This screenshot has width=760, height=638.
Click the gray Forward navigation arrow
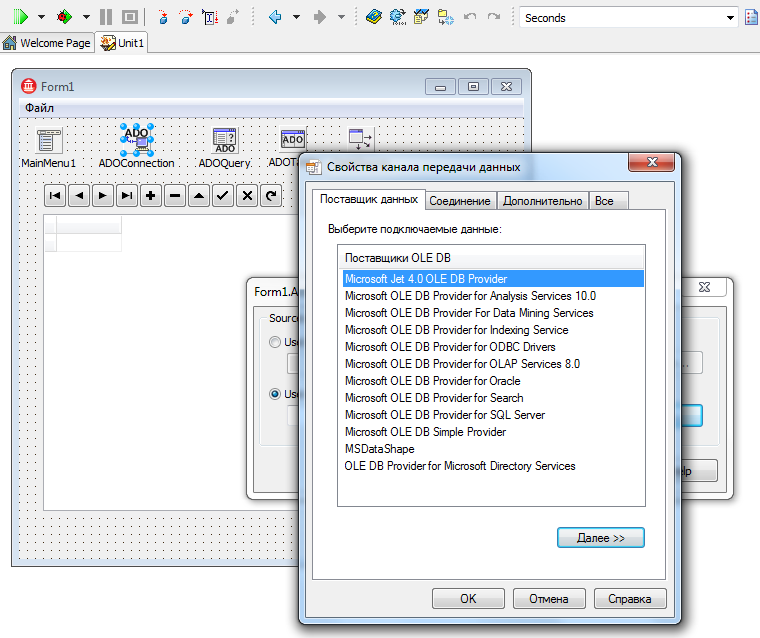click(x=319, y=17)
